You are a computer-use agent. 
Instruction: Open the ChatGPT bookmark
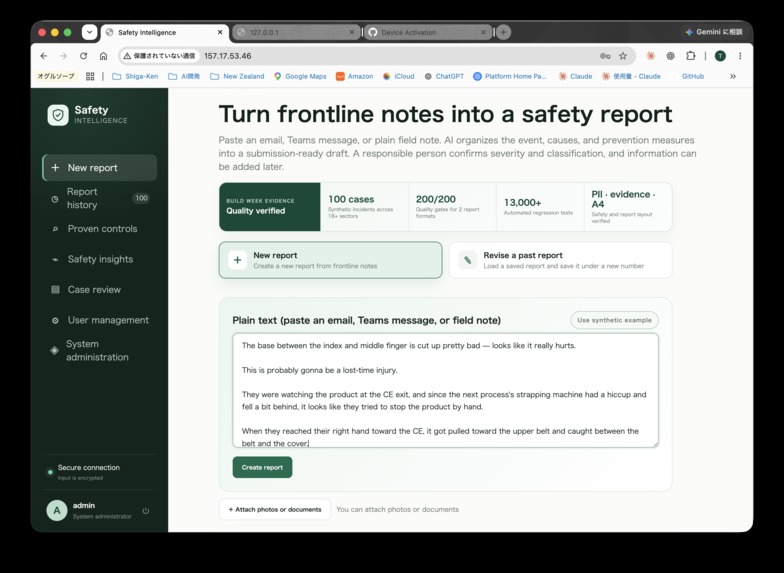444,76
